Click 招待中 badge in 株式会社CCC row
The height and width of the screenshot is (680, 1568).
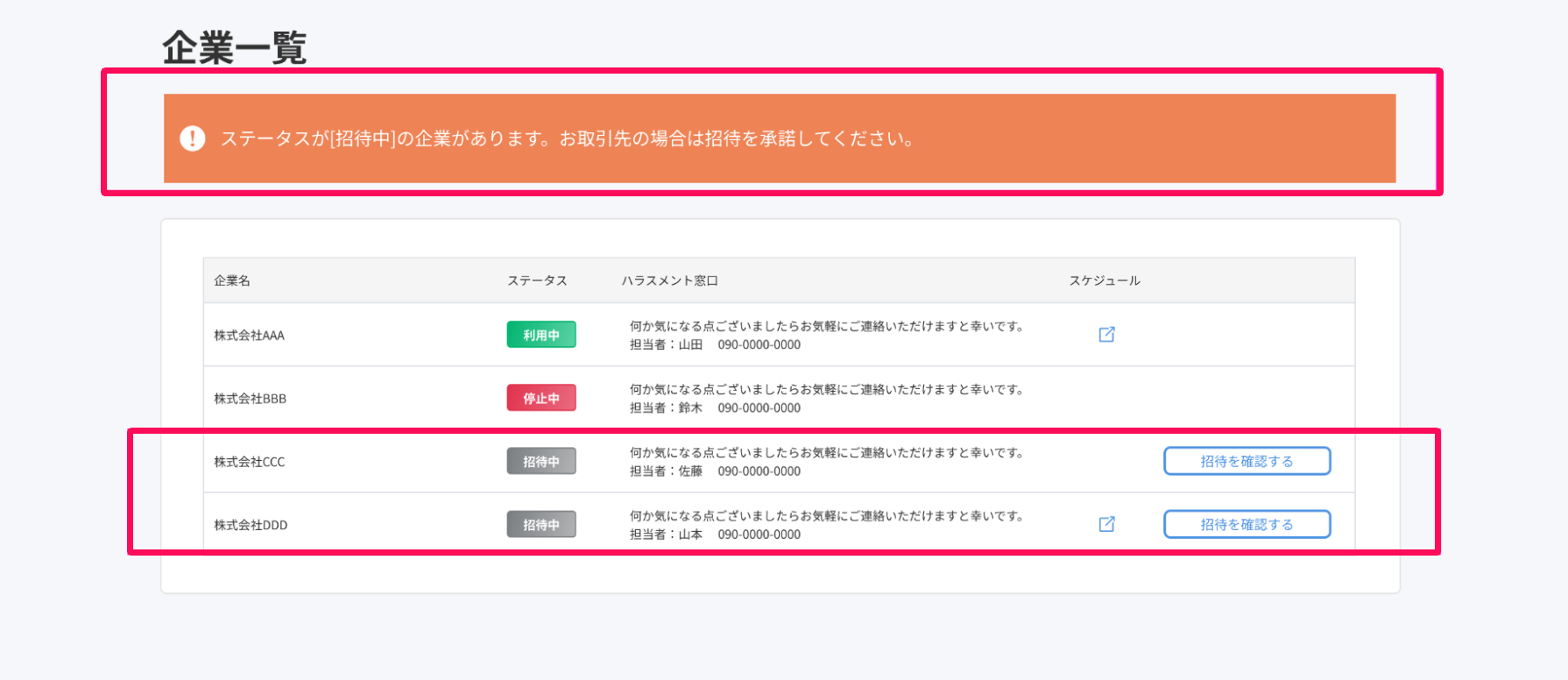click(x=541, y=461)
